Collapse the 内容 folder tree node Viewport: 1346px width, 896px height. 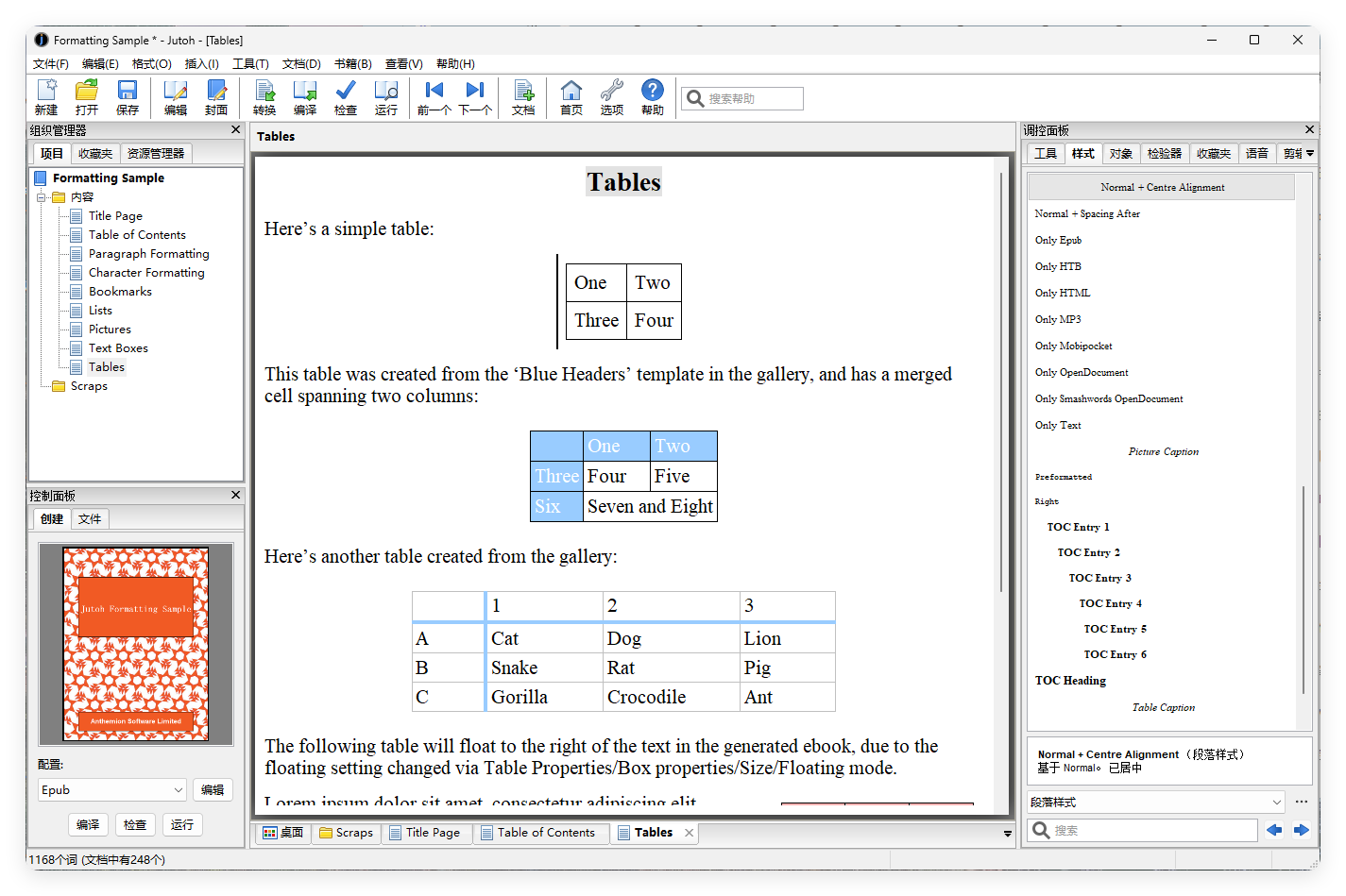pos(42,197)
